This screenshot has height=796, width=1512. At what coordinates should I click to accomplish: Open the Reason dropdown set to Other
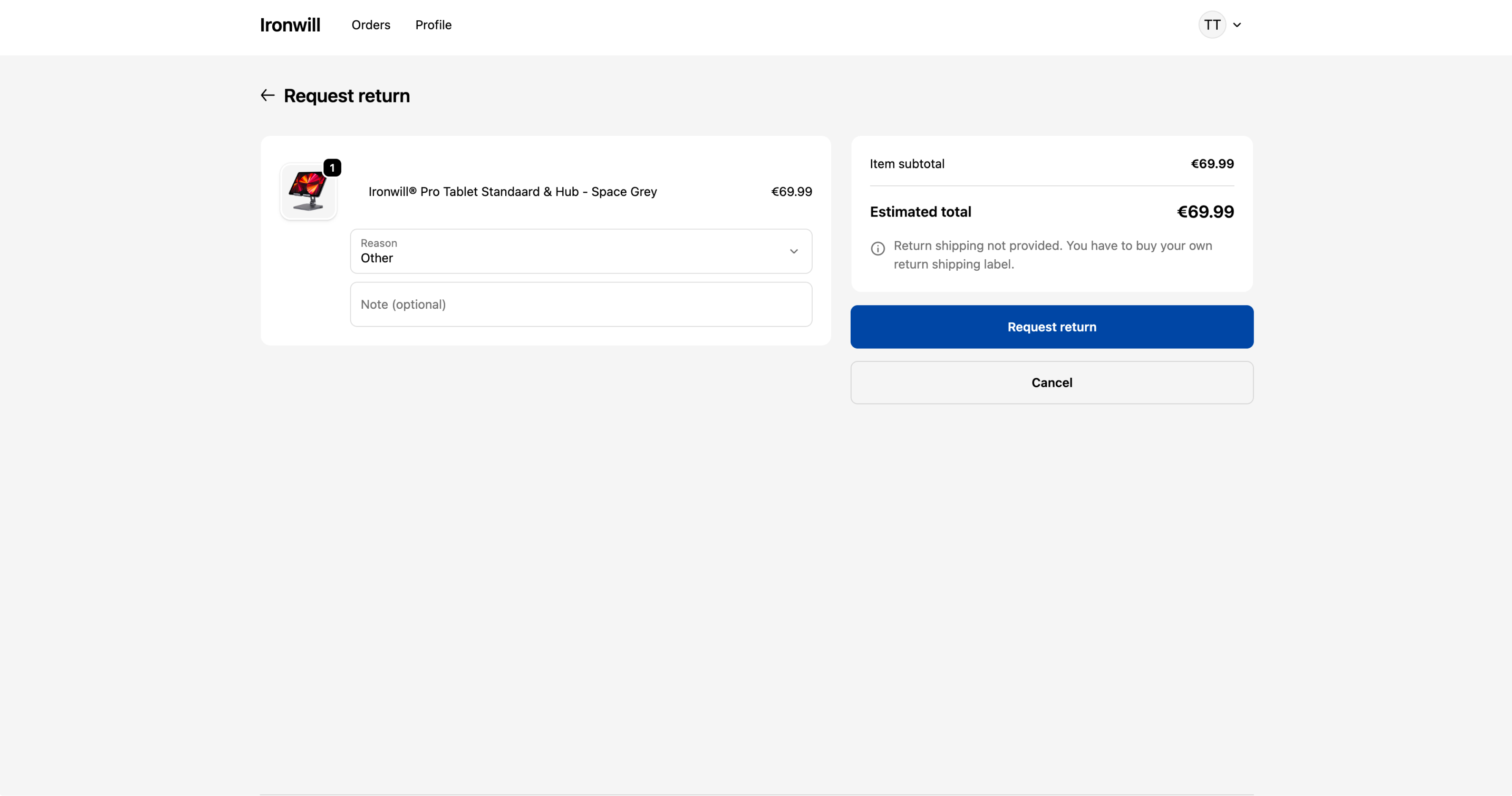[581, 251]
